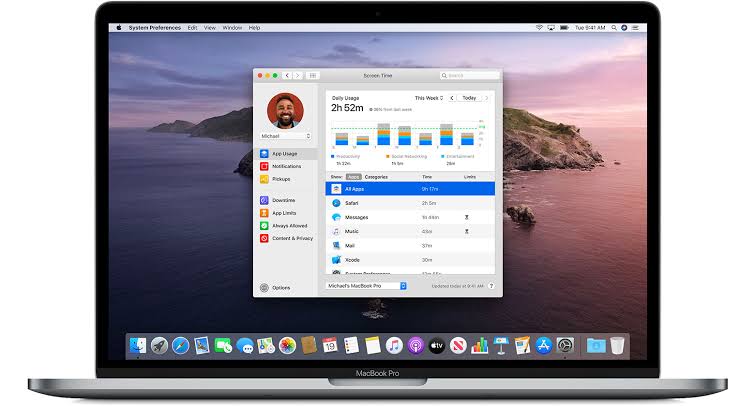Open the This Week period dropdown
This screenshot has width=755, height=406.
click(x=429, y=98)
